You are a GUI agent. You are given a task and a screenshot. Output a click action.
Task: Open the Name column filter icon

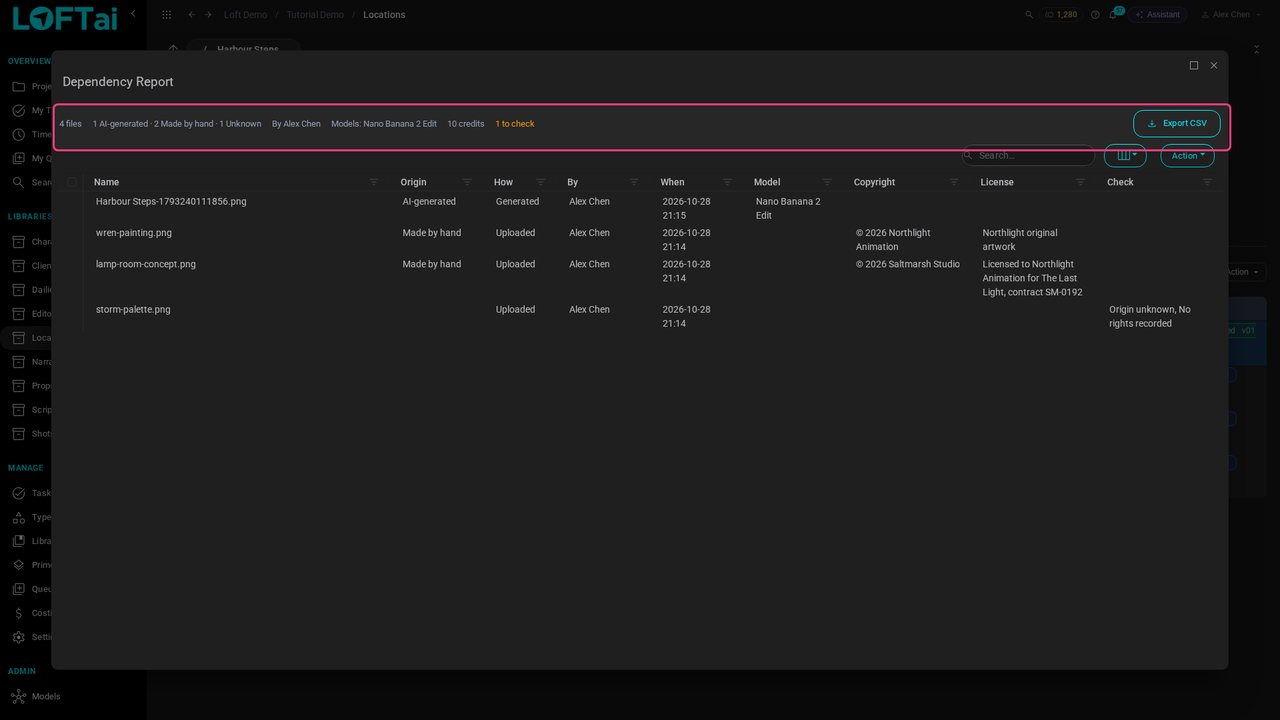coord(374,182)
